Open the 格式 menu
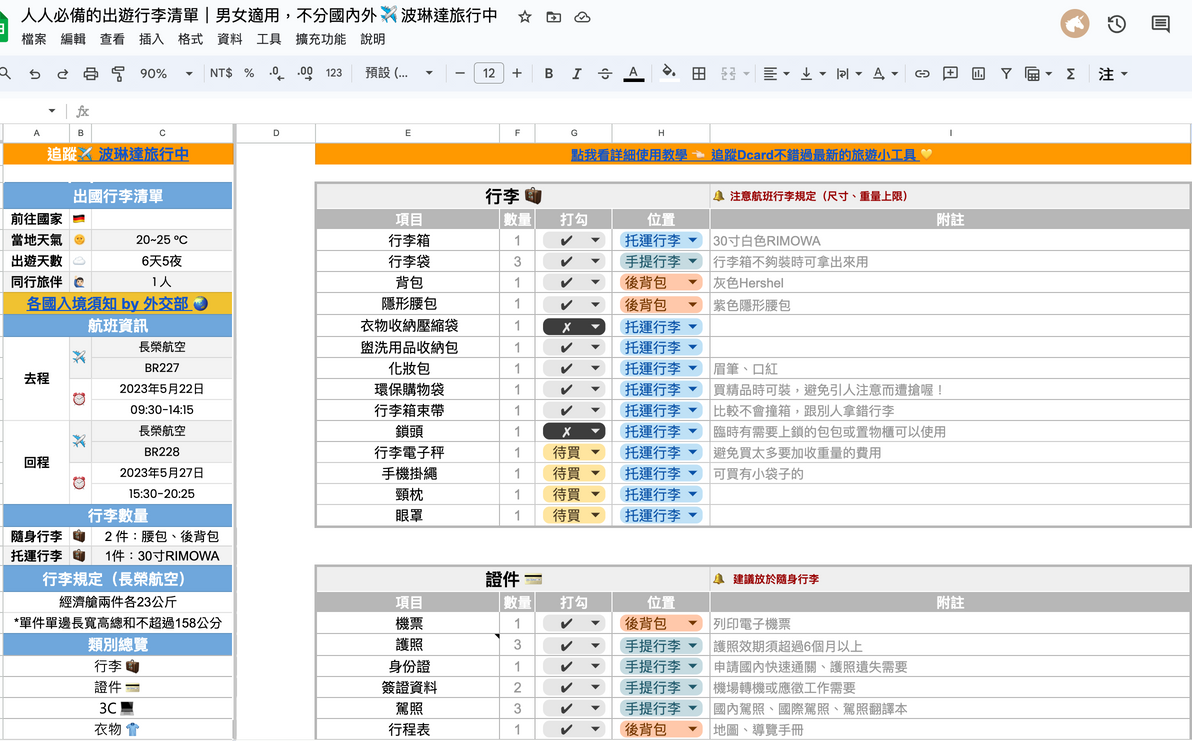 pyautogui.click(x=190, y=39)
